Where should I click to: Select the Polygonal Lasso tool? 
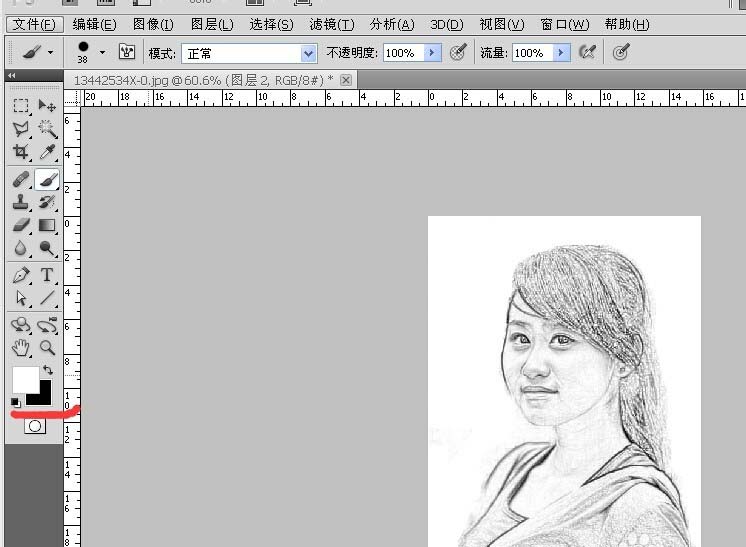(20, 128)
